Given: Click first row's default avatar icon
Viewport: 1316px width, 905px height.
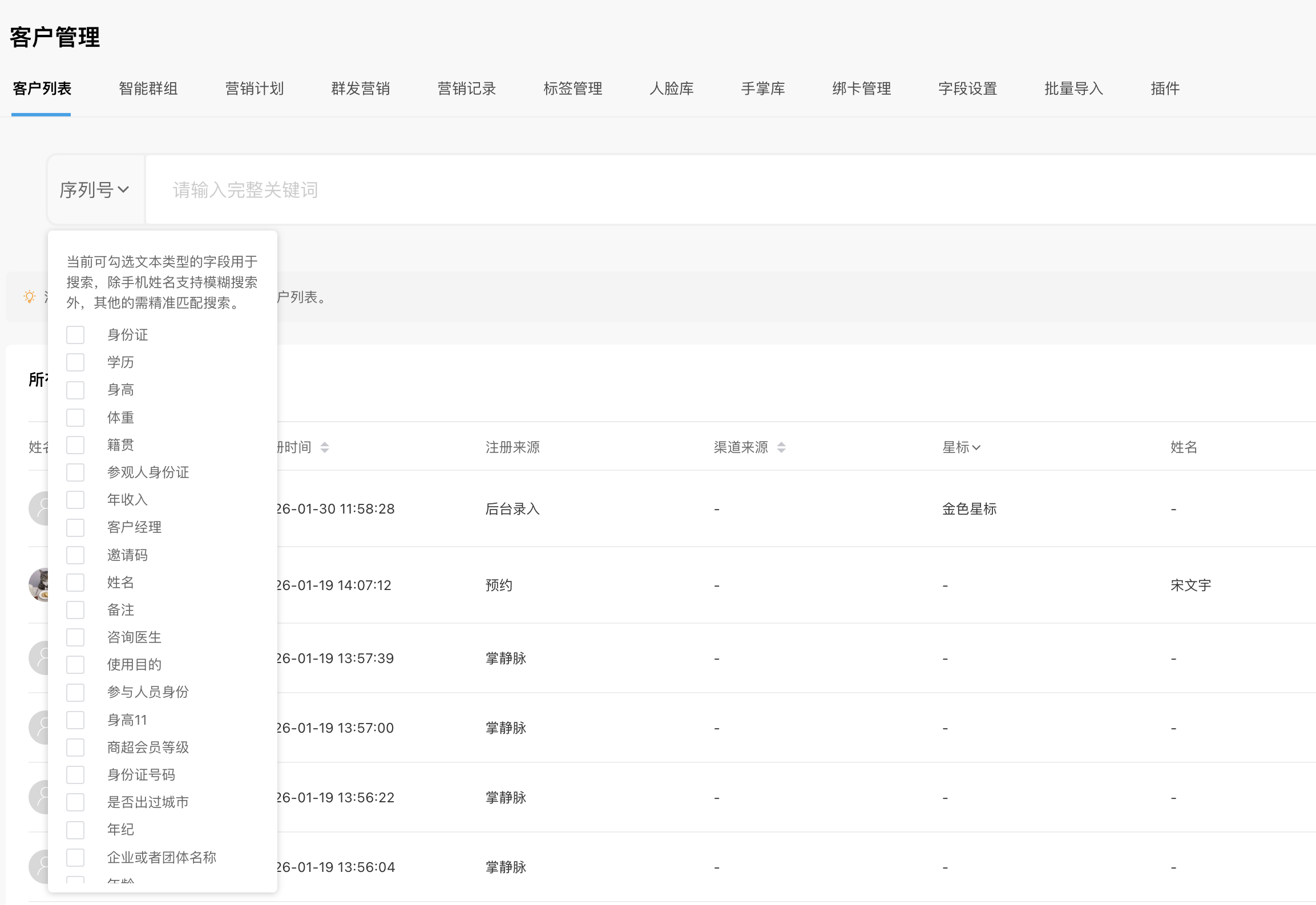Looking at the screenshot, I should click(39, 508).
